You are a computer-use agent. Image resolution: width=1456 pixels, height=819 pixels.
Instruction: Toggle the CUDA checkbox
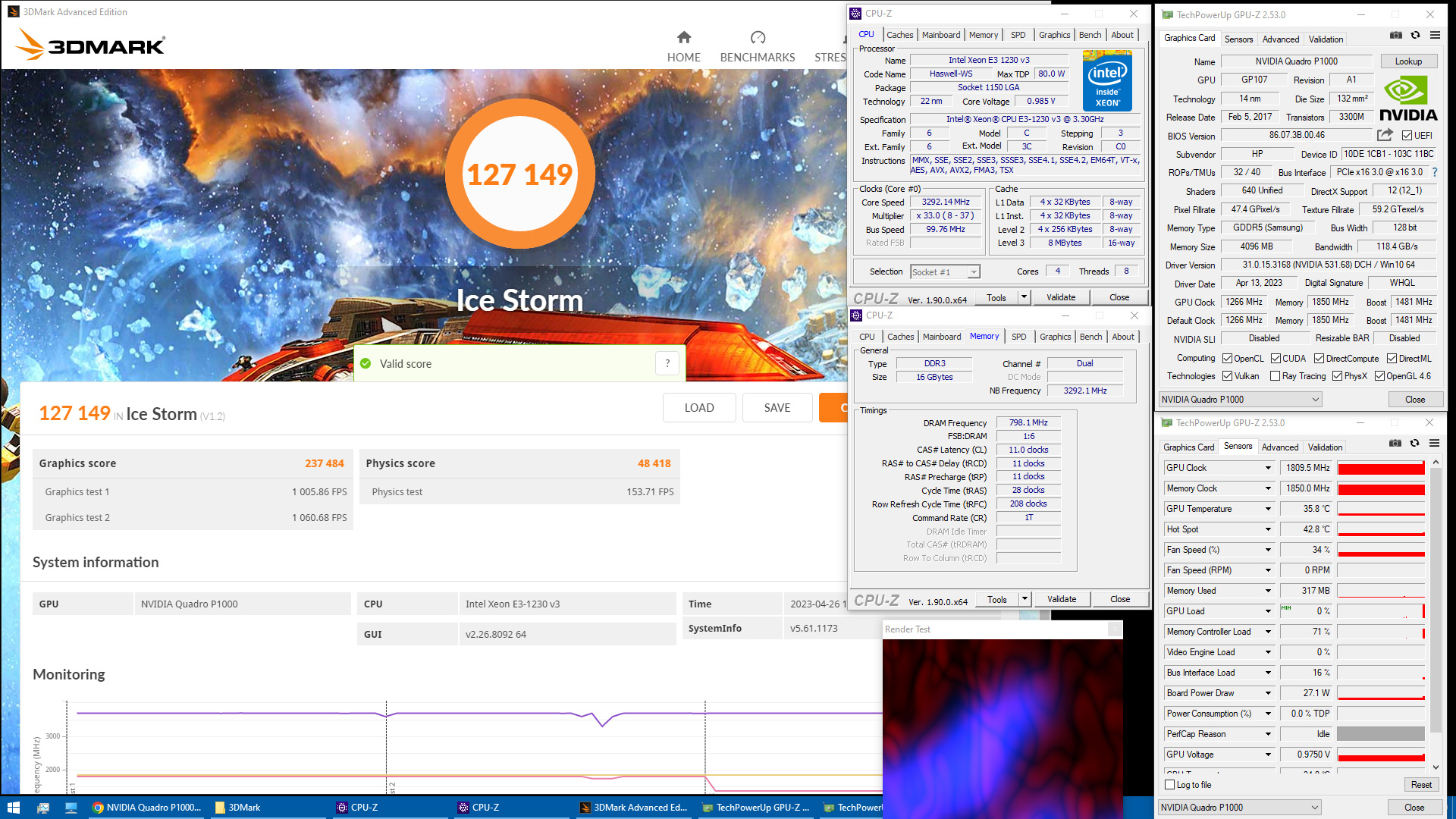tap(1276, 359)
